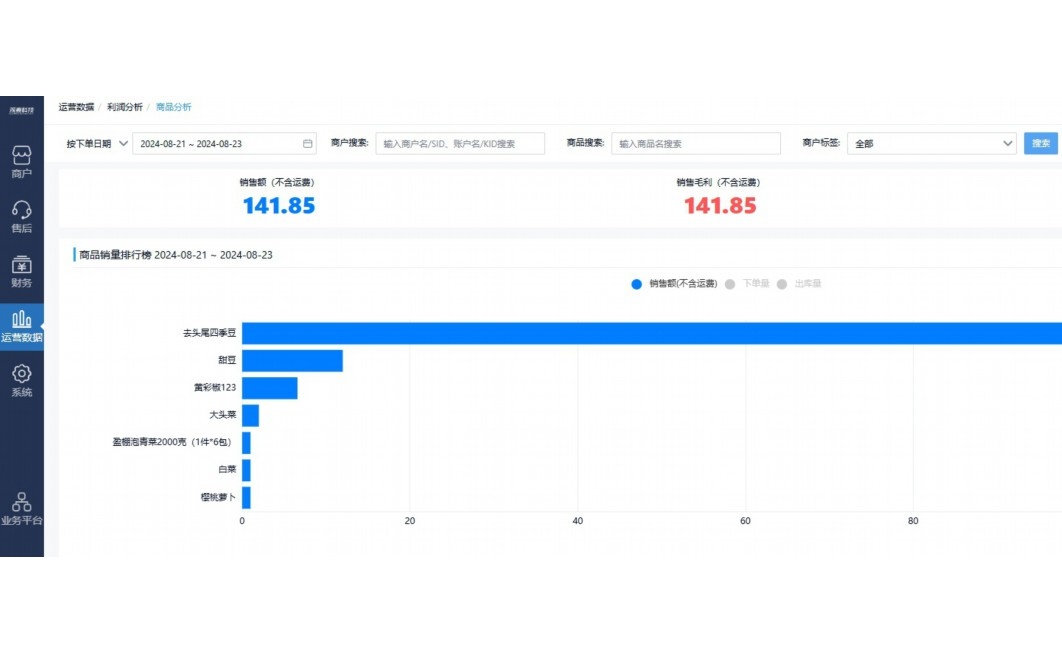Expand the 商户标签 全部 dropdown
This screenshot has height=653, width=1062.
pyautogui.click(x=934, y=143)
